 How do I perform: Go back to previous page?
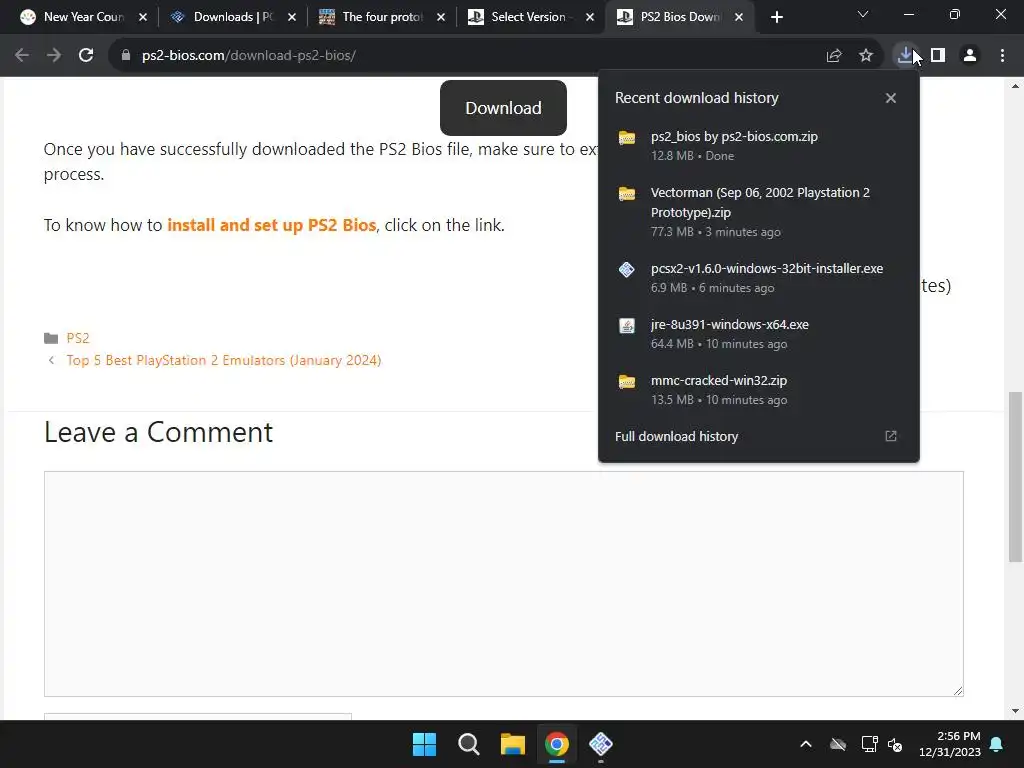point(22,56)
